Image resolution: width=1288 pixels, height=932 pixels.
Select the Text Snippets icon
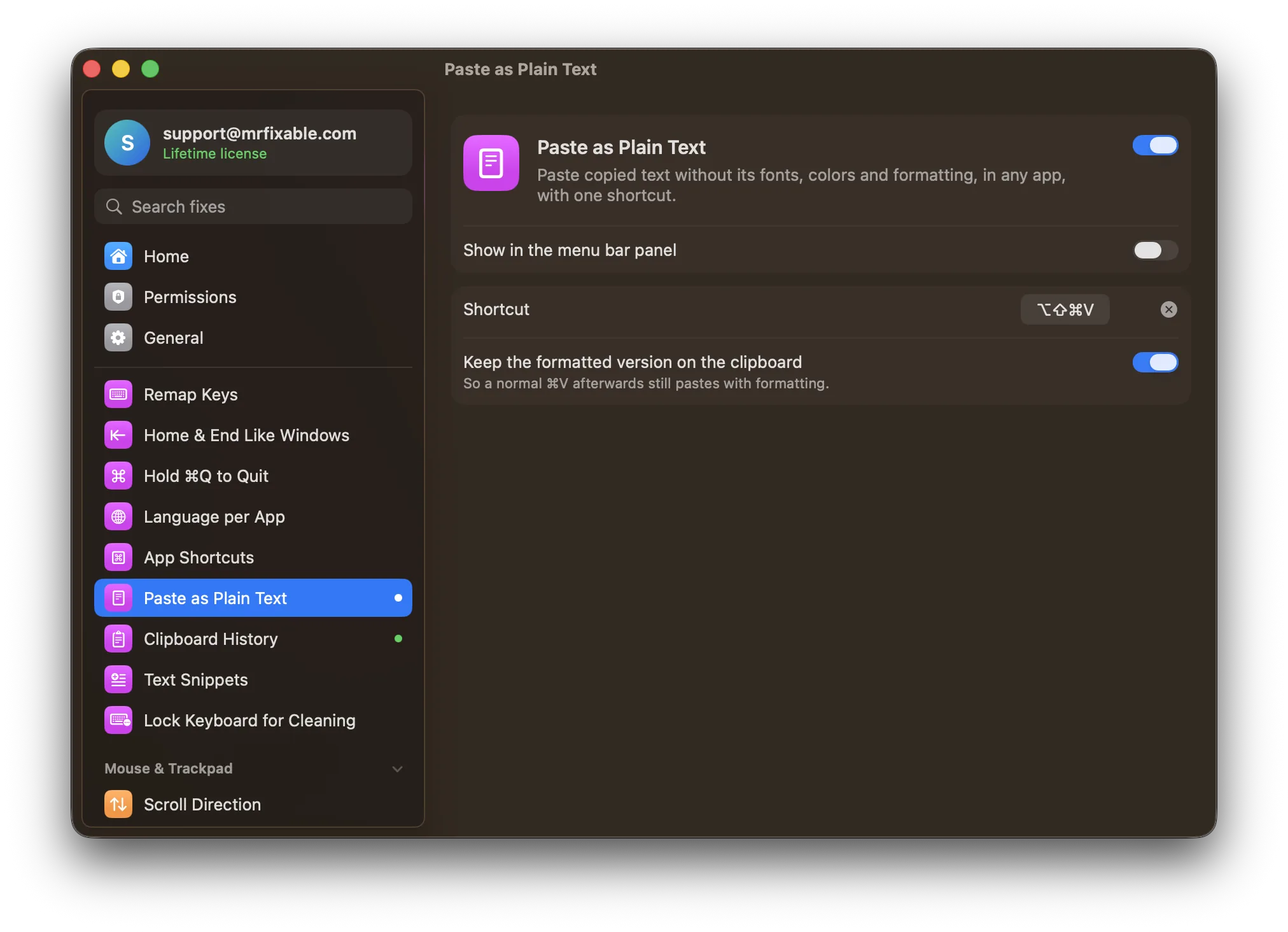coord(118,680)
